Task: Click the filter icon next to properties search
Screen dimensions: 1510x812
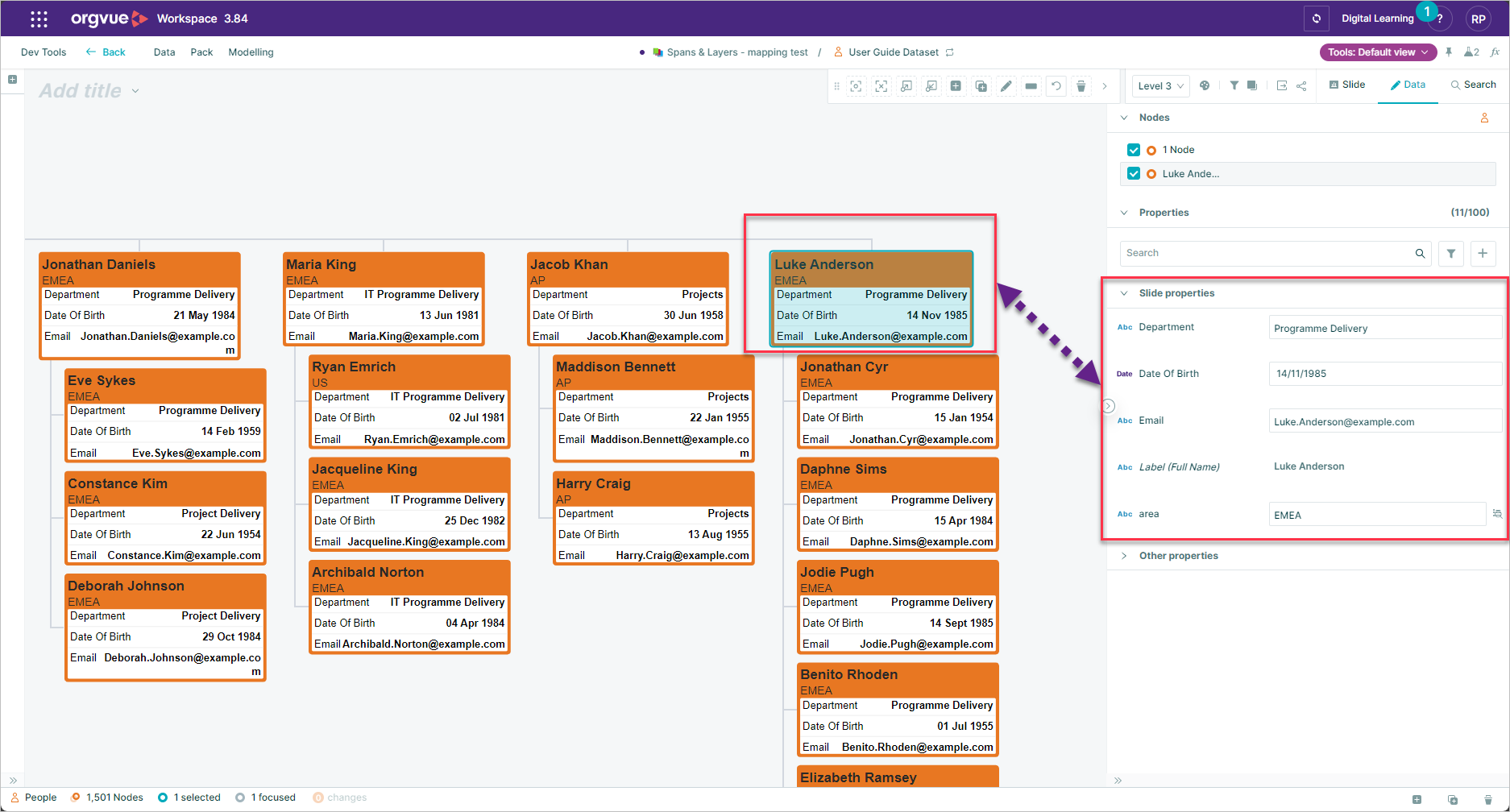Action: [x=1451, y=253]
